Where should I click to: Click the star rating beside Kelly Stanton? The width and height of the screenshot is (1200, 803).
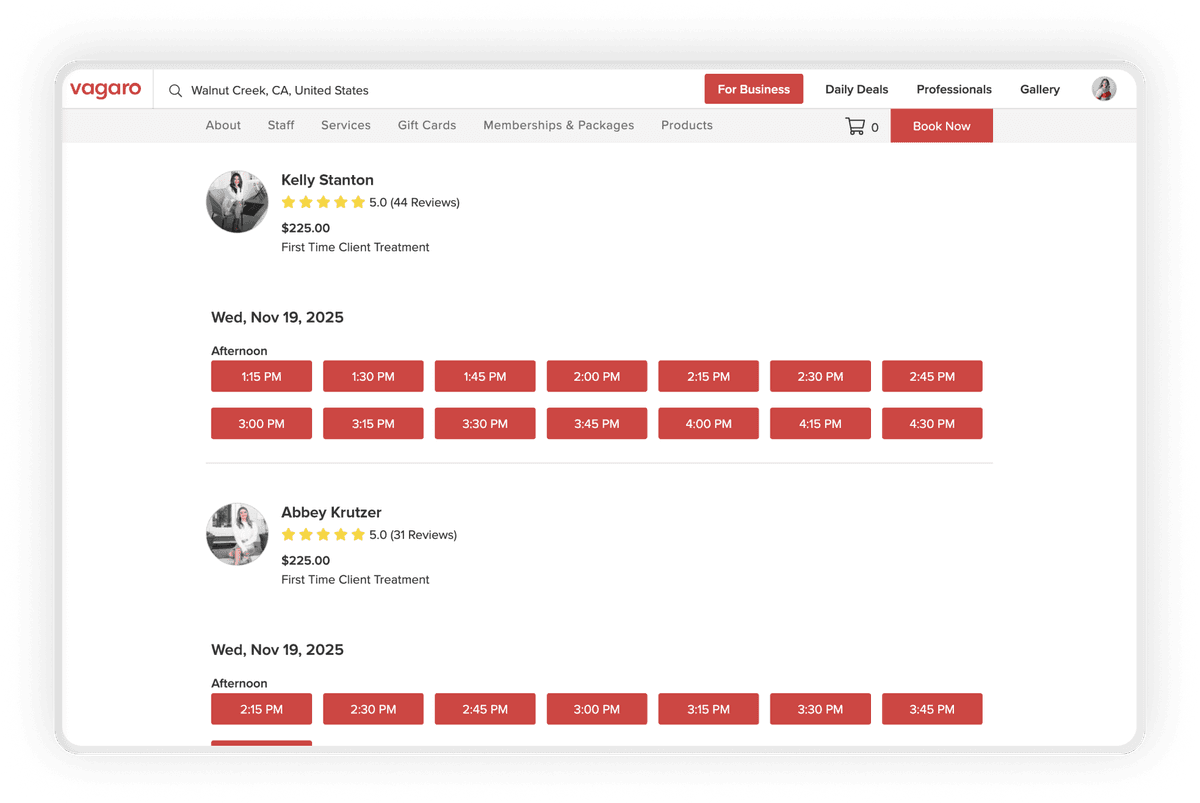324,201
